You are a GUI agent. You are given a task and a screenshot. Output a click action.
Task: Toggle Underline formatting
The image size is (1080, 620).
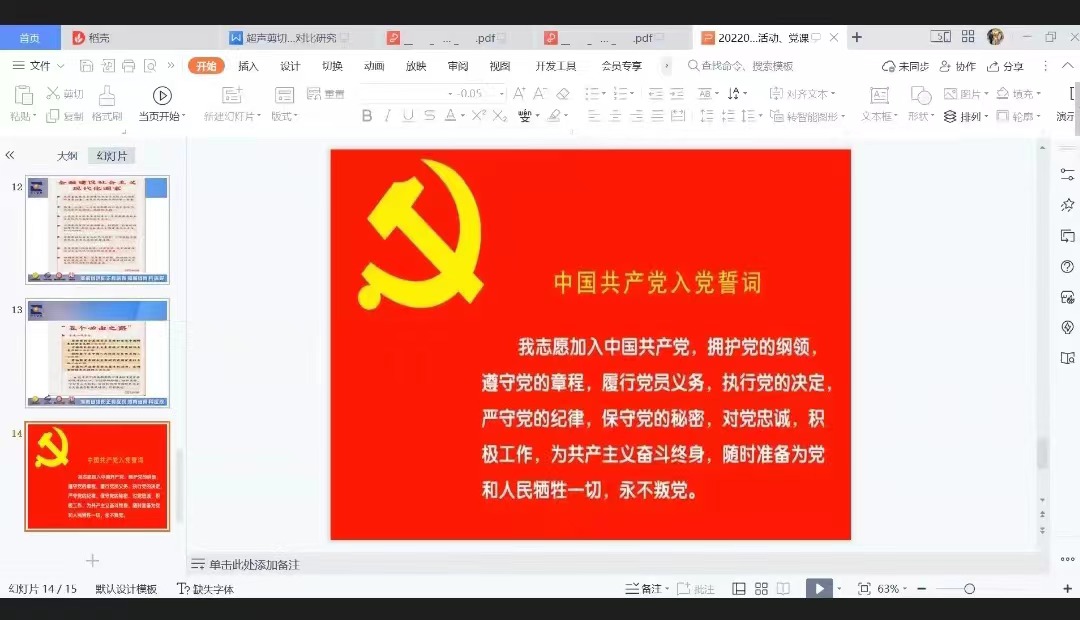(408, 116)
